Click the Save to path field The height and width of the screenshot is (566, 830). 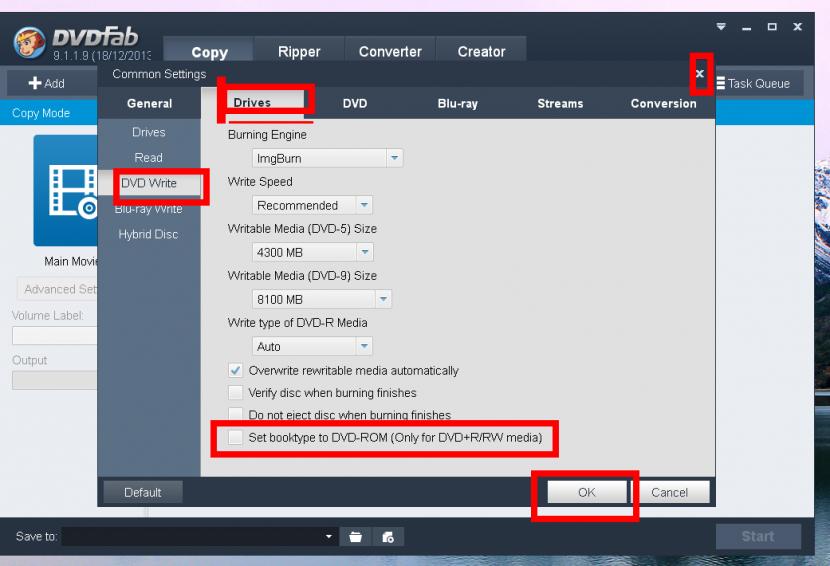[200, 537]
